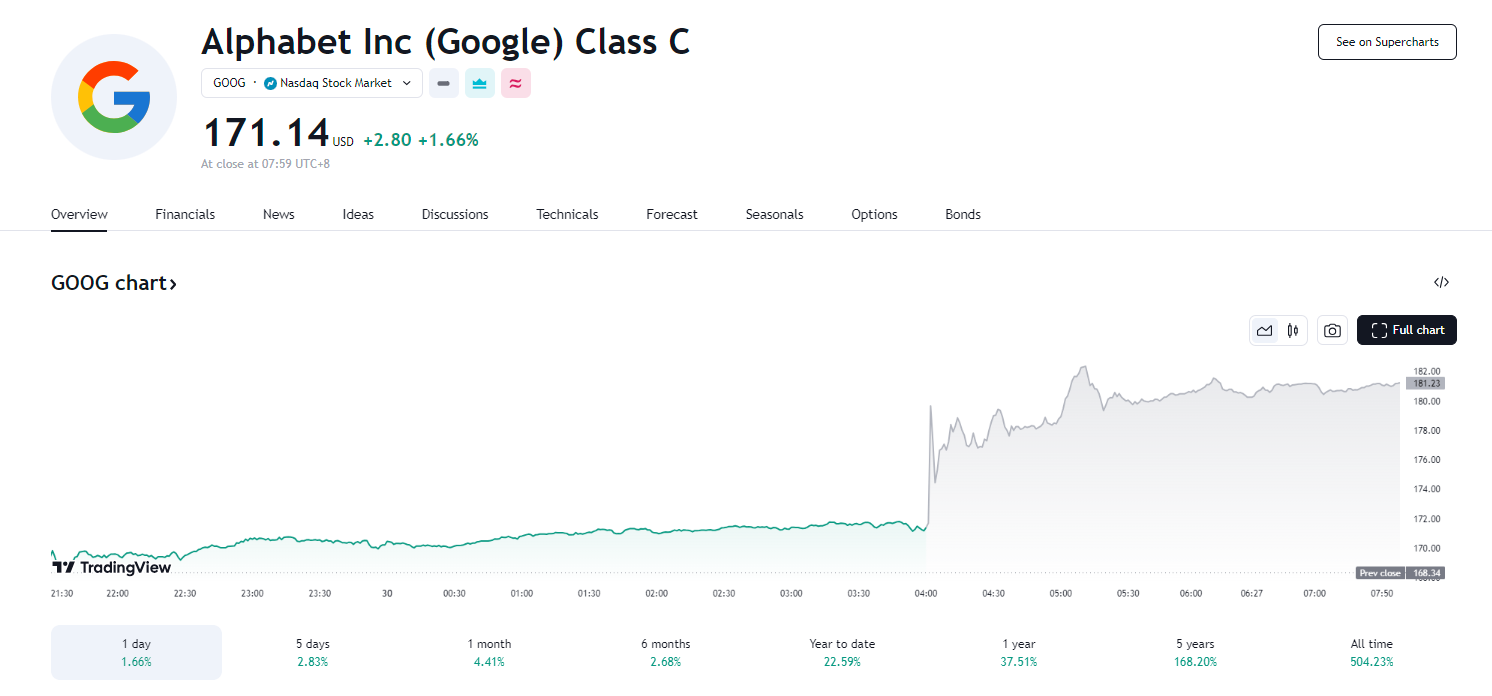Image resolution: width=1492 pixels, height=696 pixels.
Task: Select the 5 days range
Action: [x=310, y=652]
